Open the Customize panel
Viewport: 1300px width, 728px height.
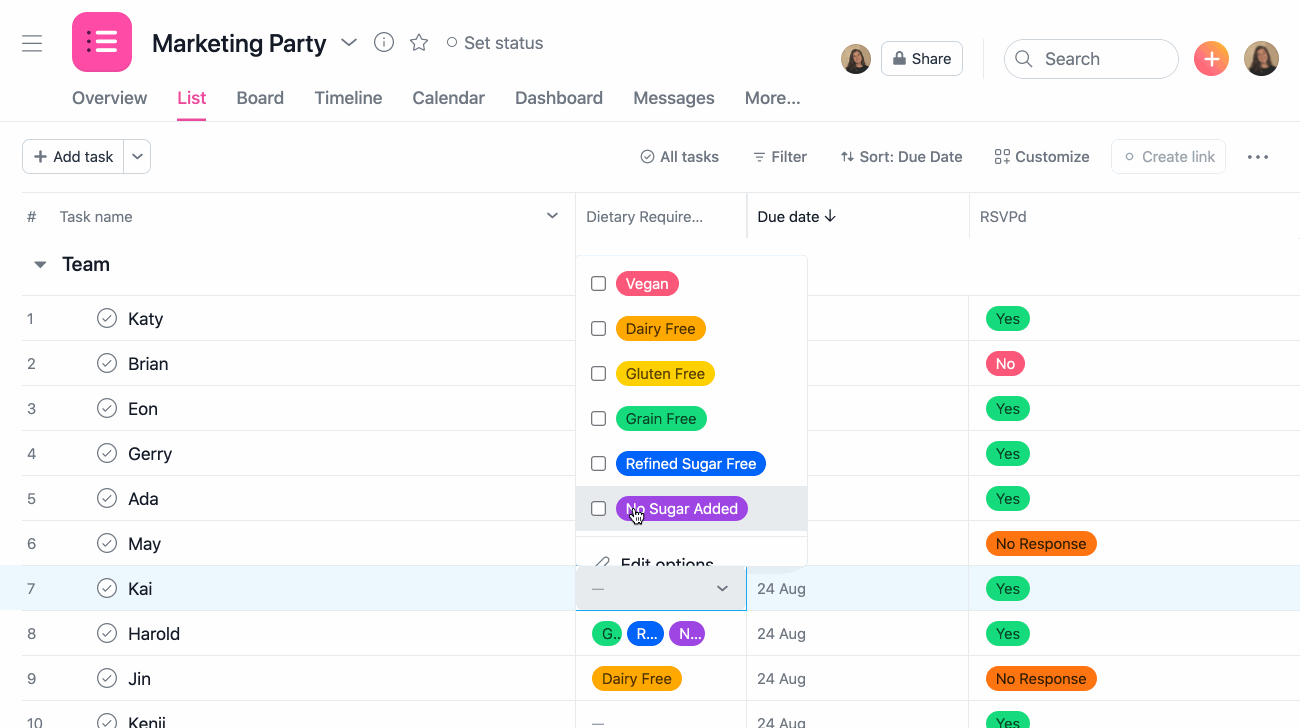click(1041, 156)
